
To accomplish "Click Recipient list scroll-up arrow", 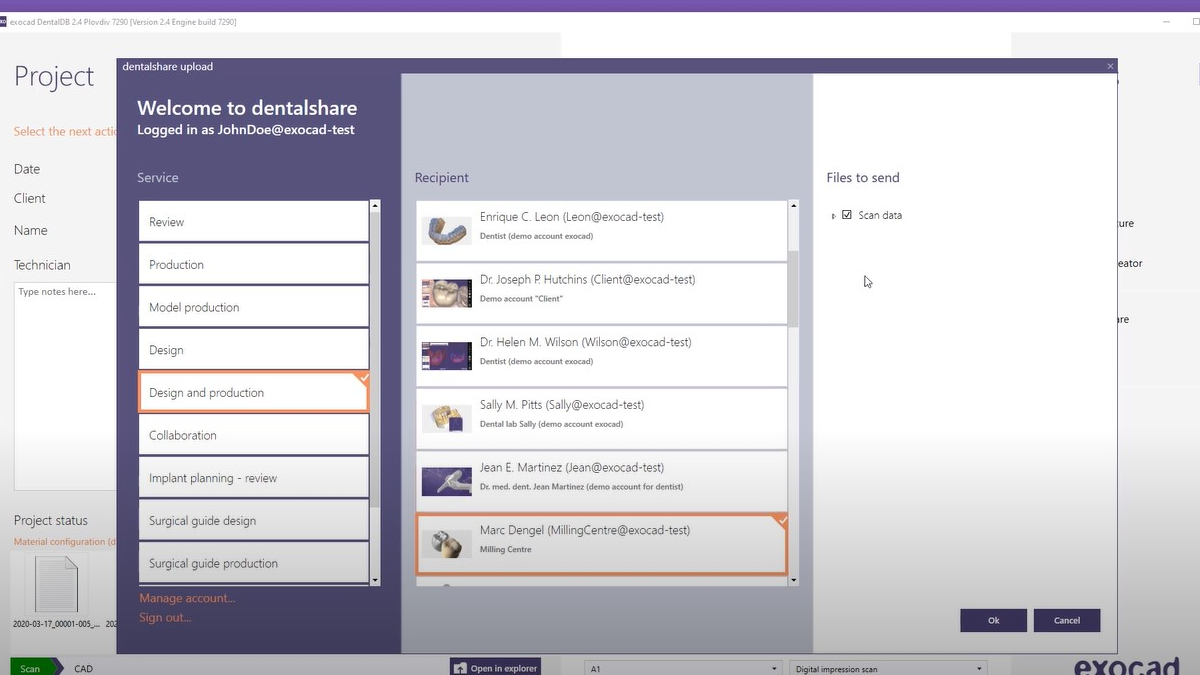I will tap(794, 207).
